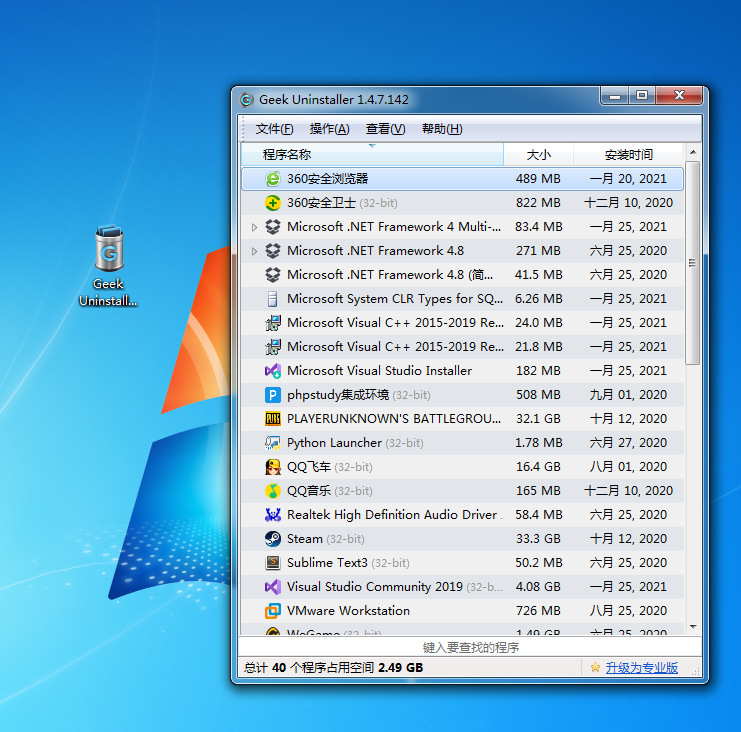The image size is (741, 732).
Task: Open the 帮助(H) menu
Action: point(442,129)
